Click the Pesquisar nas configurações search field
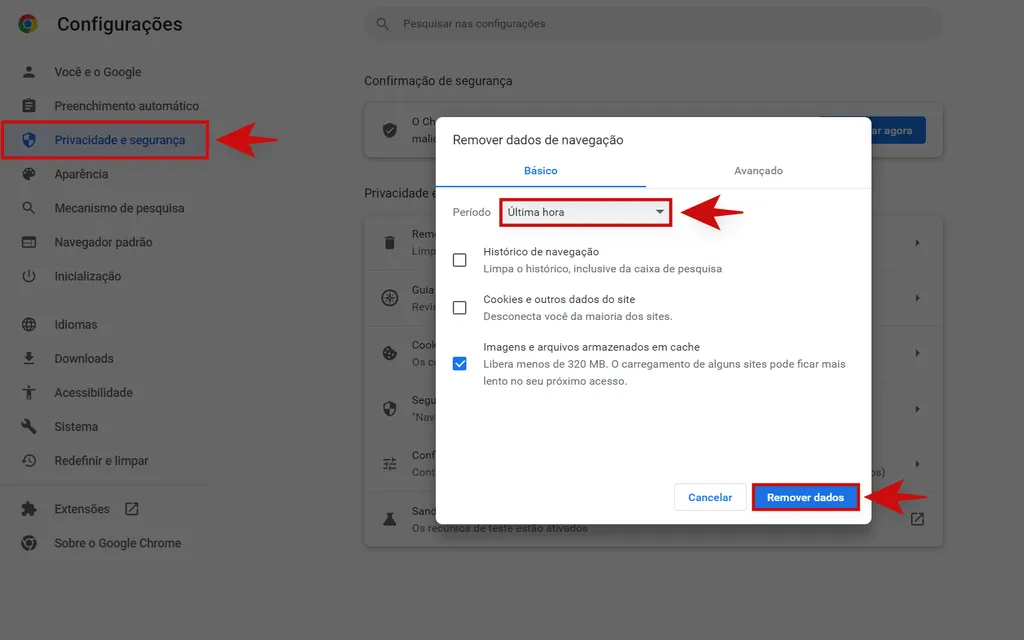1024x640 pixels. tap(653, 24)
